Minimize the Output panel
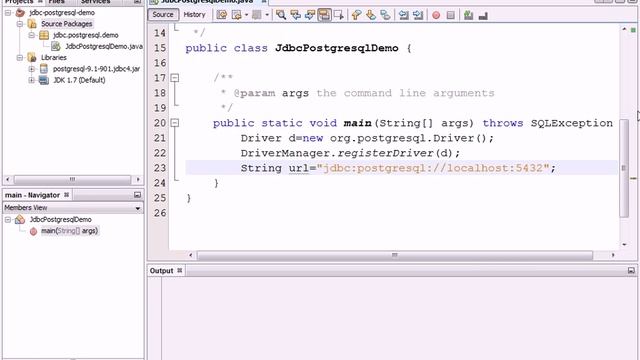Image resolution: width=640 pixels, height=360 pixels. click(x=631, y=271)
